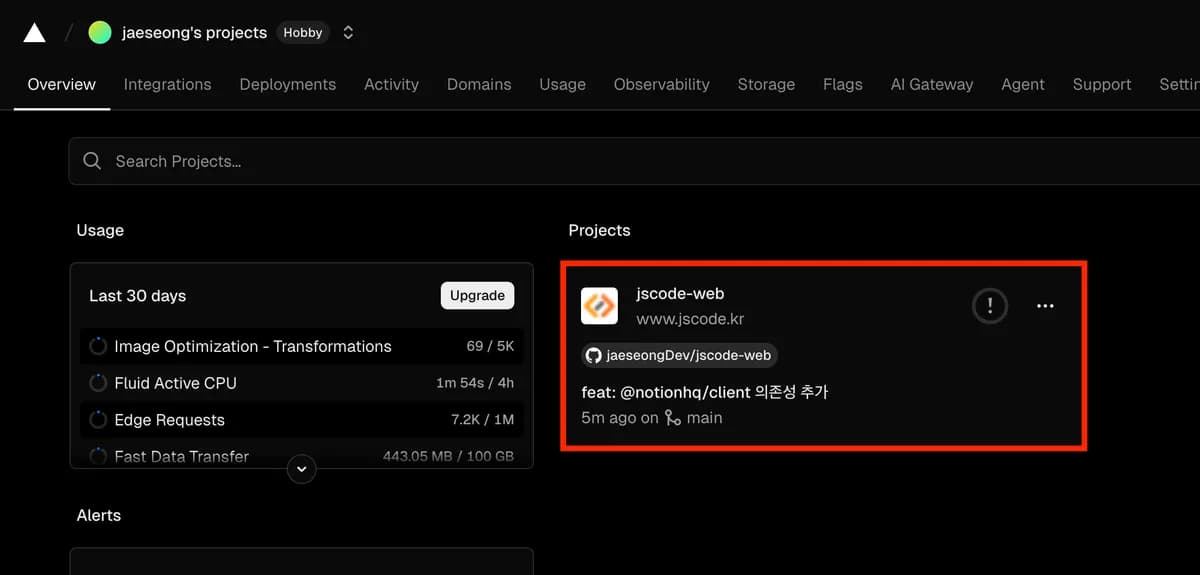Click the Projects section heading
Viewport: 1200px width, 575px height.
tap(599, 230)
